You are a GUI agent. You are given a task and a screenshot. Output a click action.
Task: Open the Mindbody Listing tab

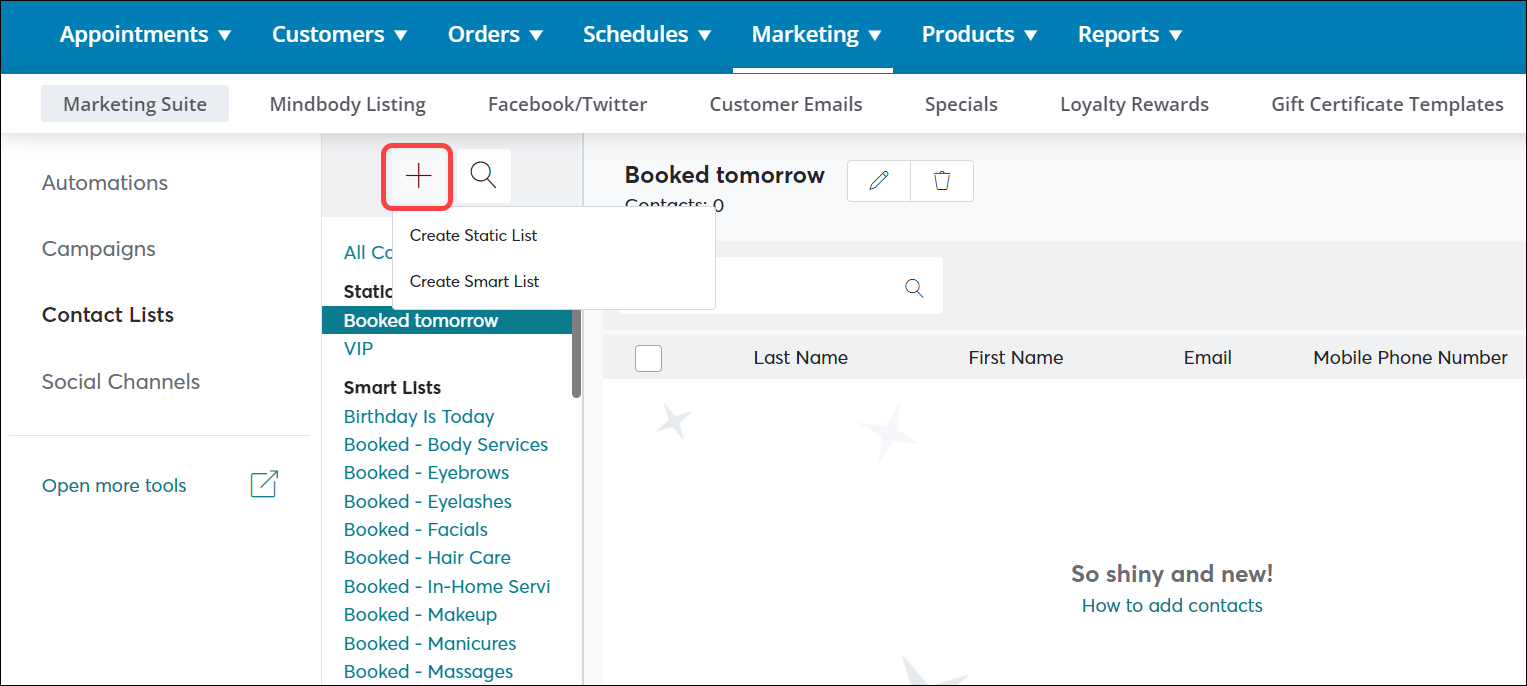348,104
